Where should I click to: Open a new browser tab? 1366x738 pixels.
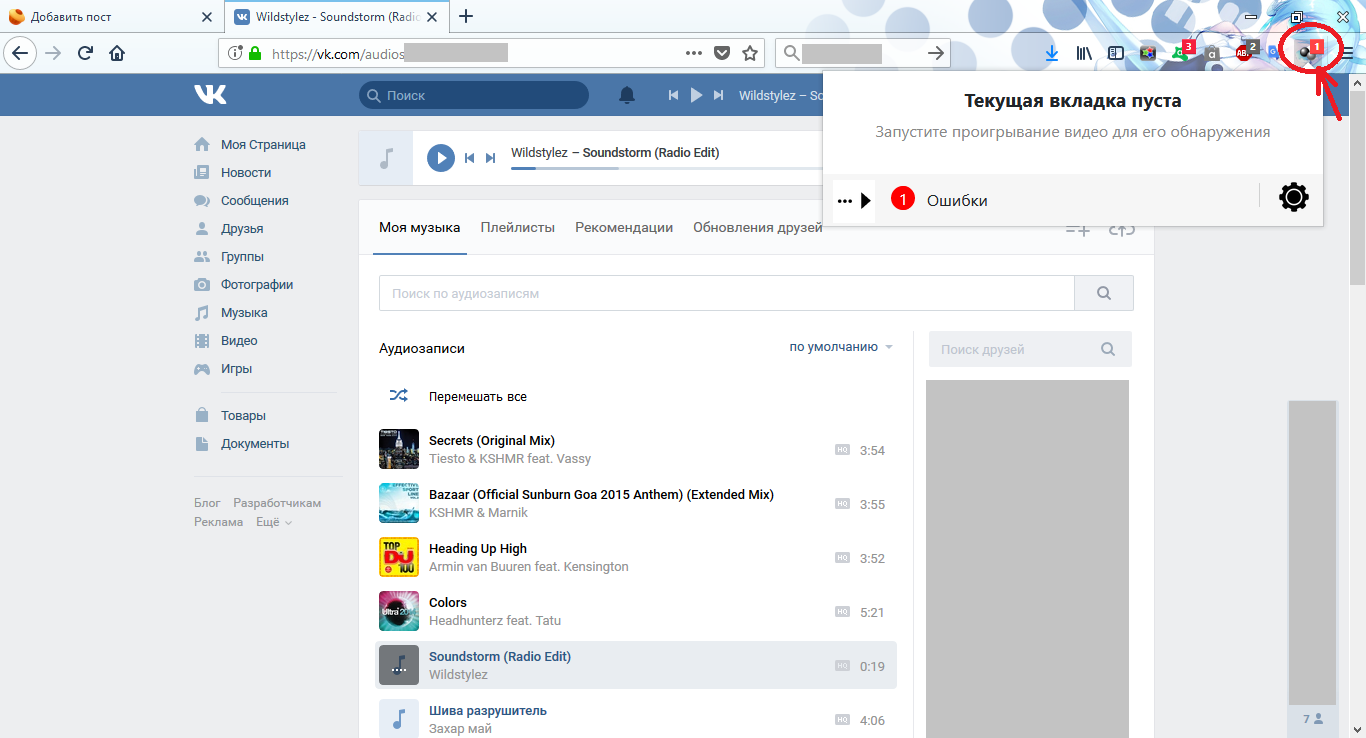466,17
